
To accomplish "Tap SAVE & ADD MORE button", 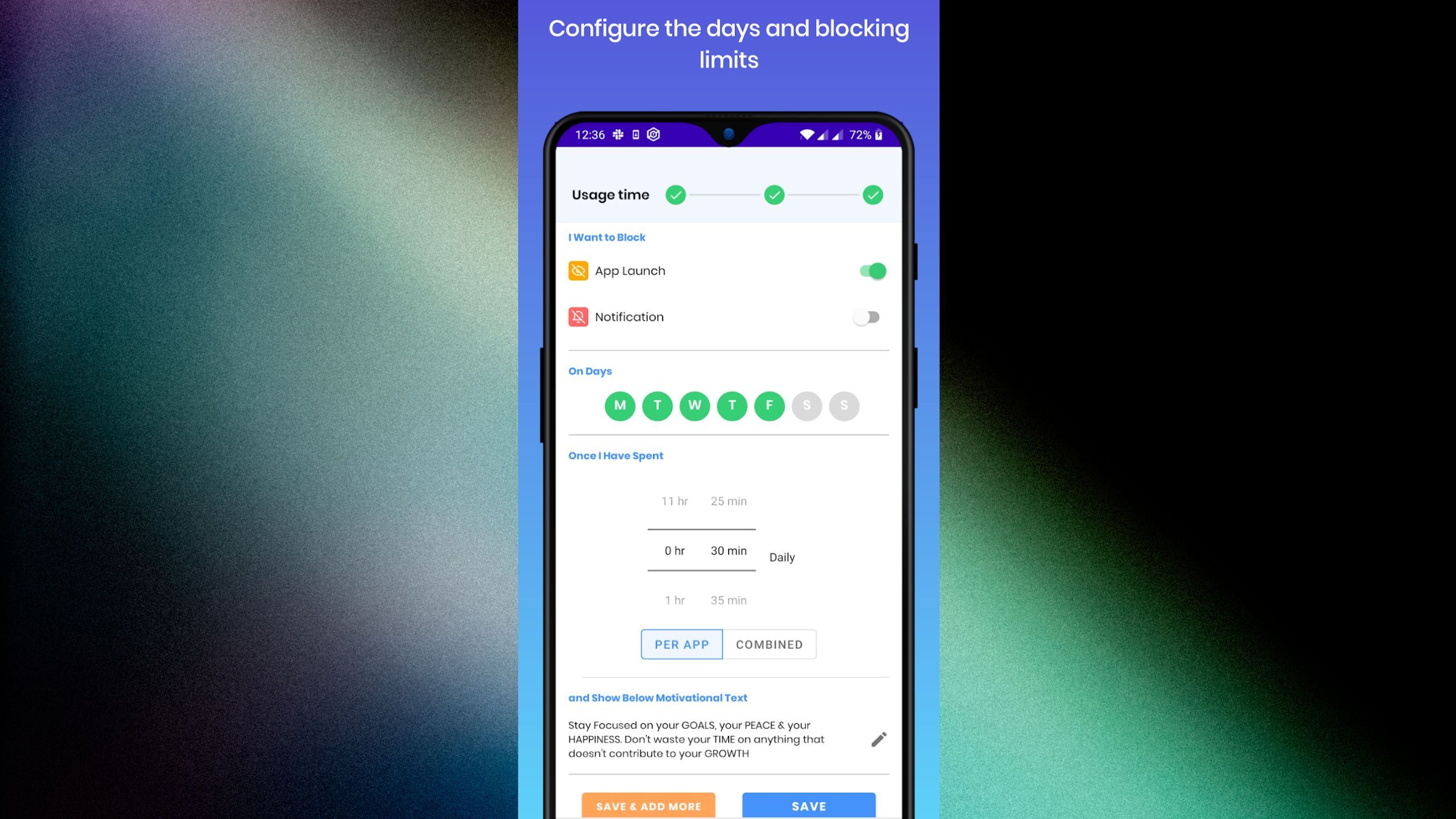I will click(x=649, y=805).
